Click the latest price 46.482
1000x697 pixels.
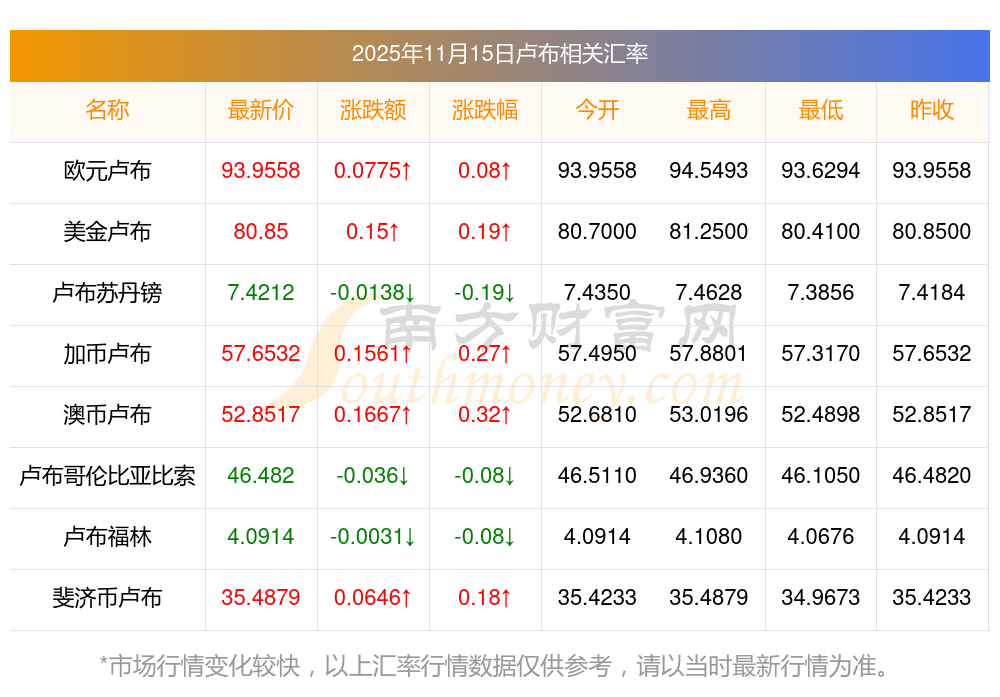261,476
